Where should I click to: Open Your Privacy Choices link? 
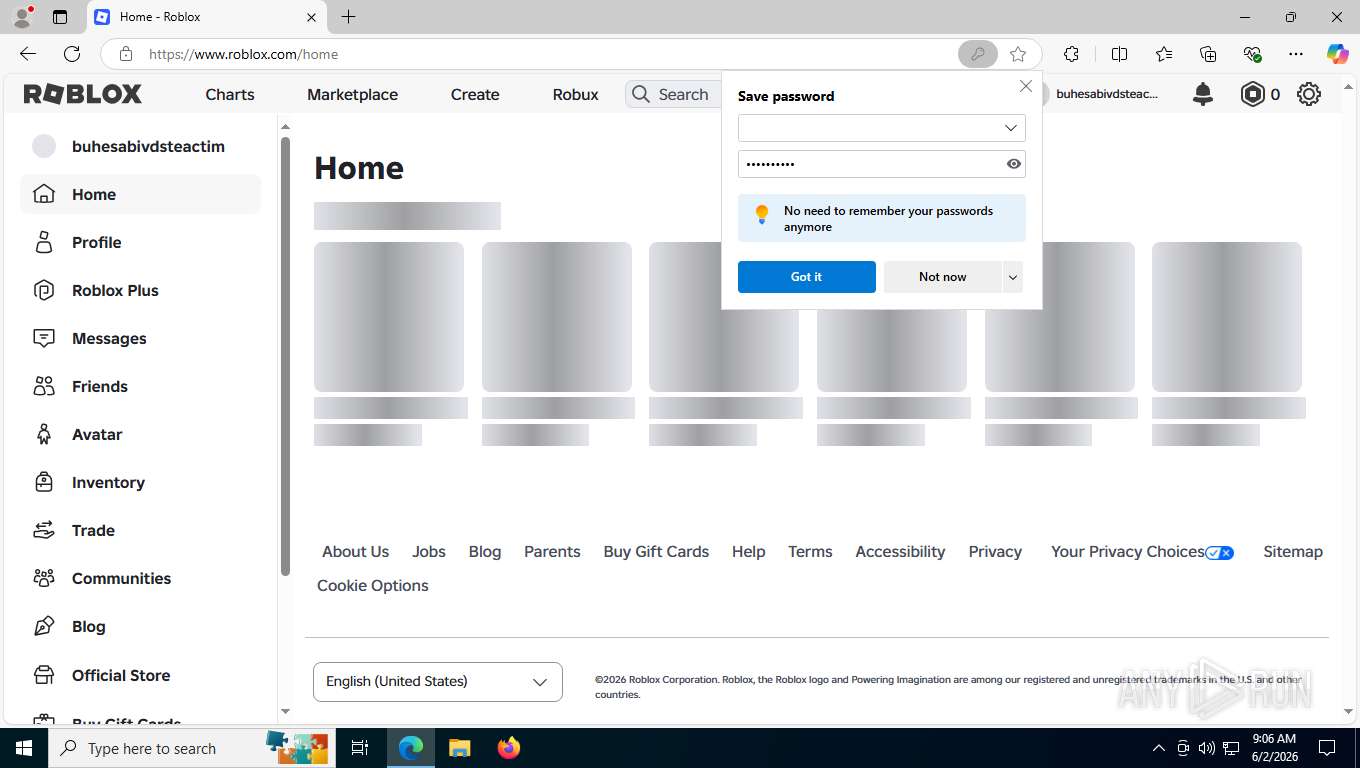click(1142, 551)
